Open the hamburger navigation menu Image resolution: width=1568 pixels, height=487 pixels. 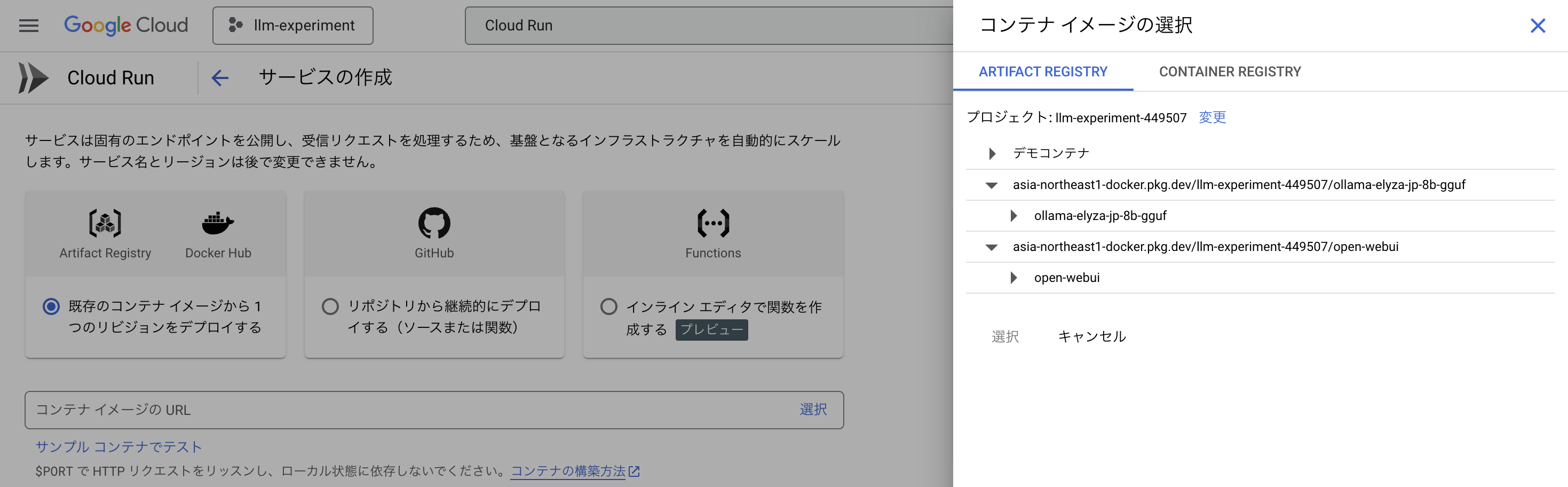point(29,26)
